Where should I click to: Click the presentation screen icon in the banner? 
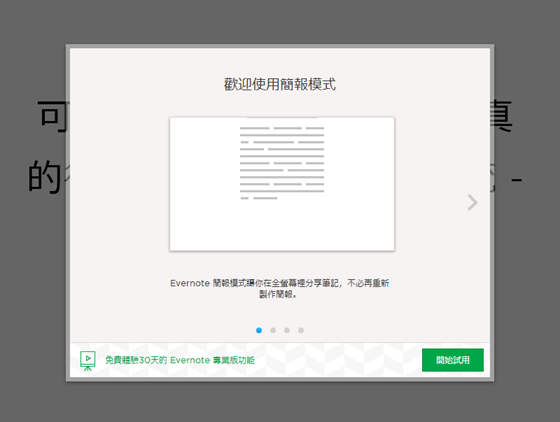pyautogui.click(x=88, y=361)
